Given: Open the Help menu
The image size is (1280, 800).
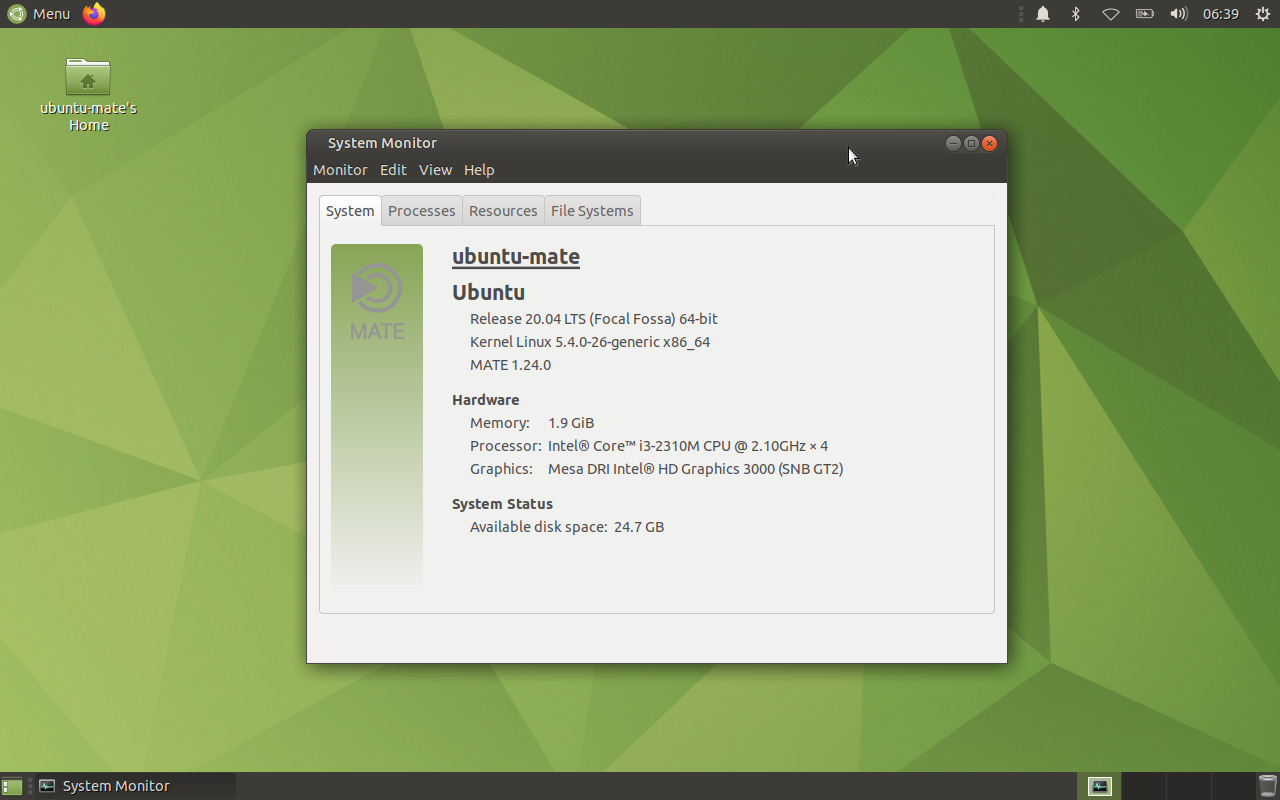Looking at the screenshot, I should coord(479,170).
